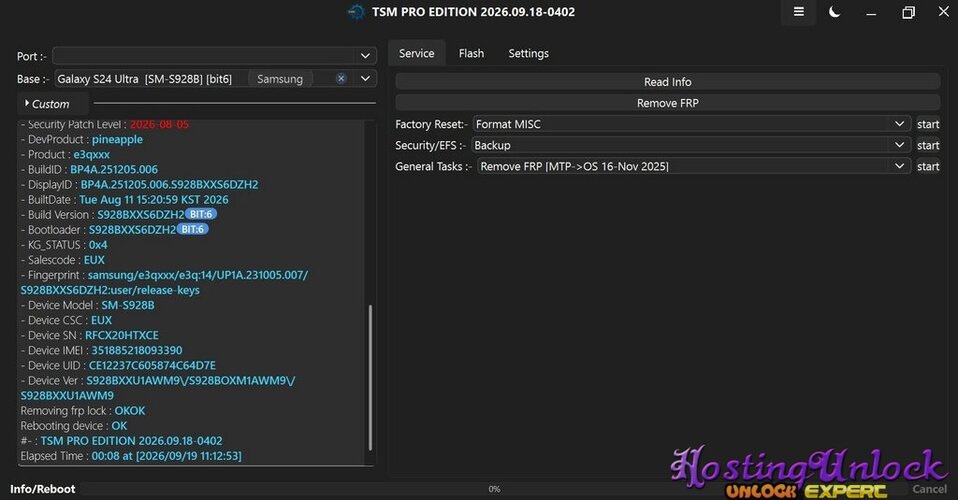Click the Read Info button
This screenshot has width=958, height=500.
[x=667, y=82]
